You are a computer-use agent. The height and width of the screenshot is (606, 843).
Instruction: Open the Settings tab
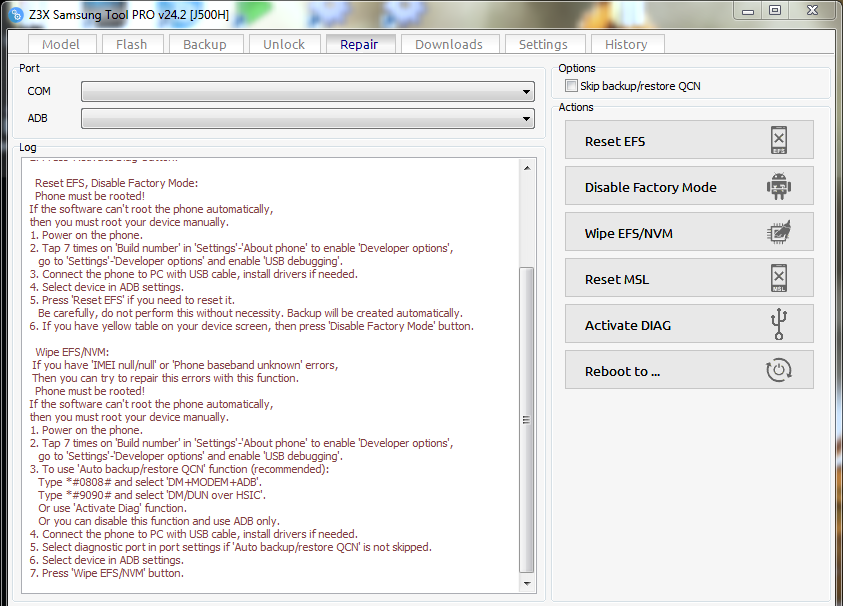coord(544,44)
